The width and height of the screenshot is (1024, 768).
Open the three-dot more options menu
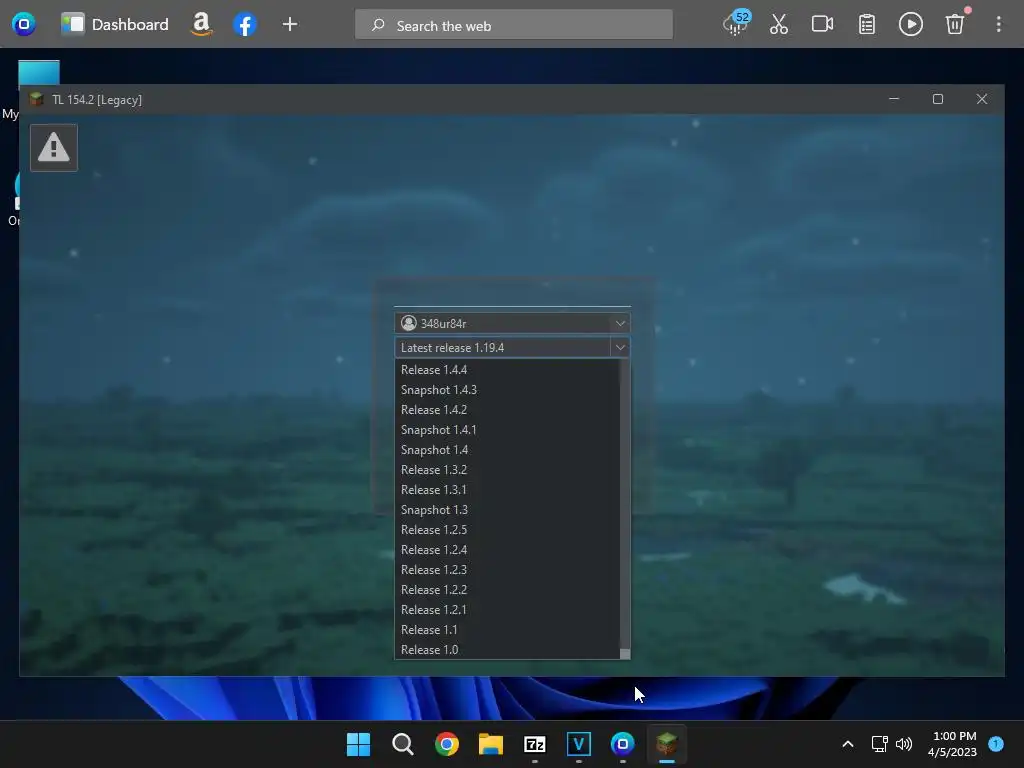[999, 25]
